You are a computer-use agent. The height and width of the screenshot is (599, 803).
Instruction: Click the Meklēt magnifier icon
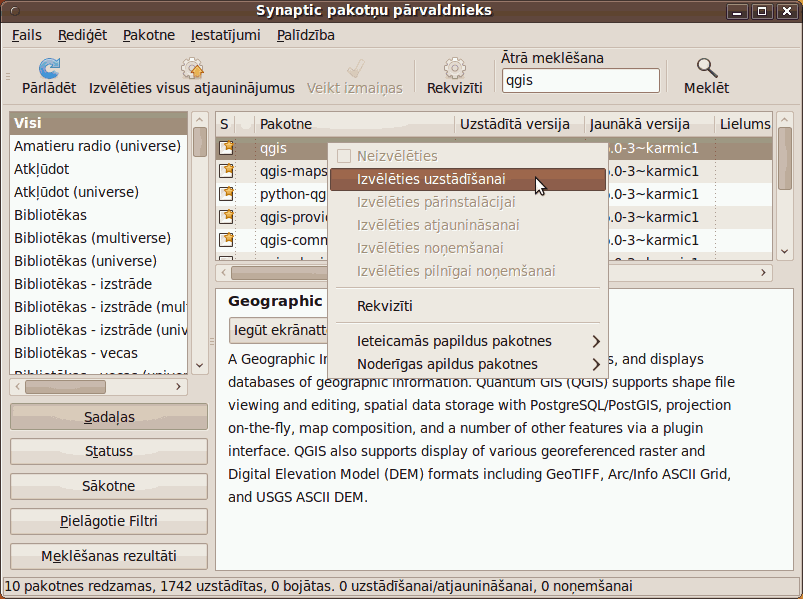pos(706,68)
